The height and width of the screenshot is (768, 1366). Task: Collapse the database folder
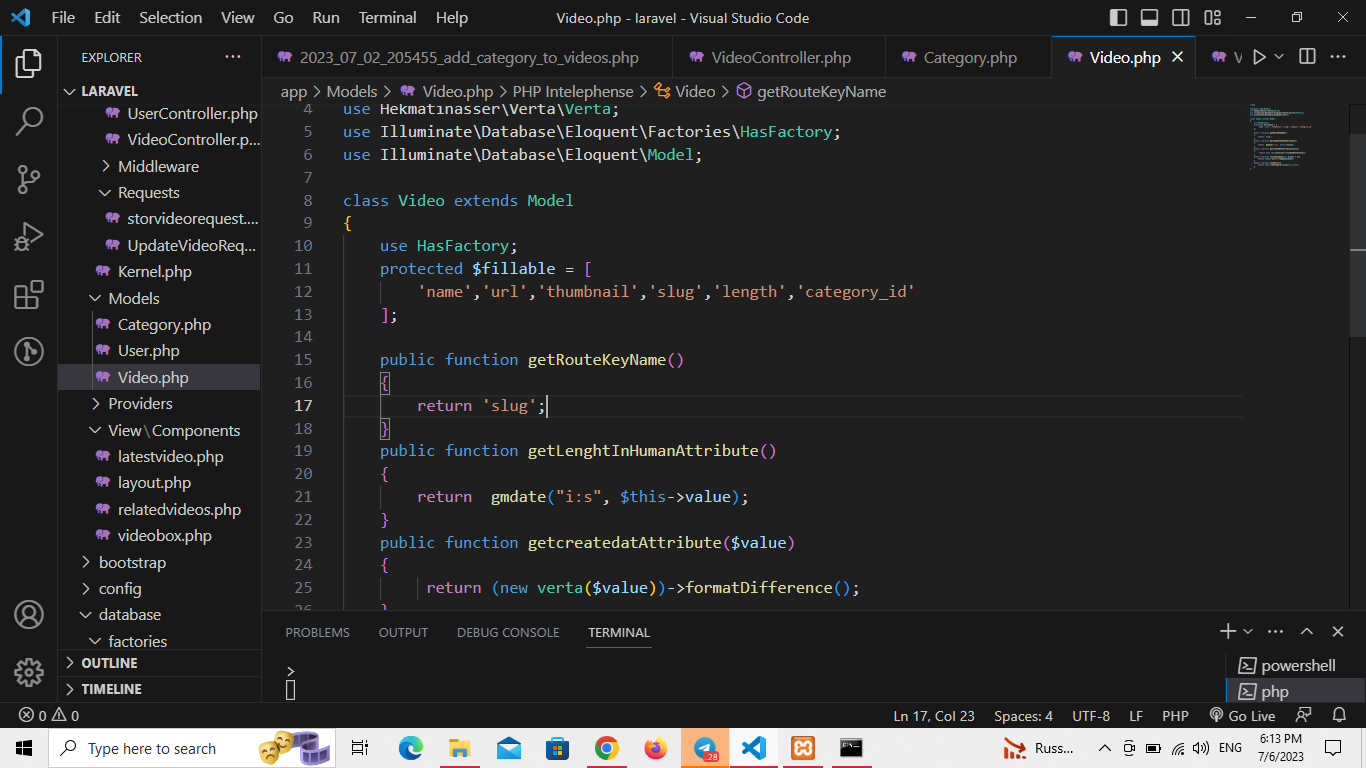pos(129,614)
